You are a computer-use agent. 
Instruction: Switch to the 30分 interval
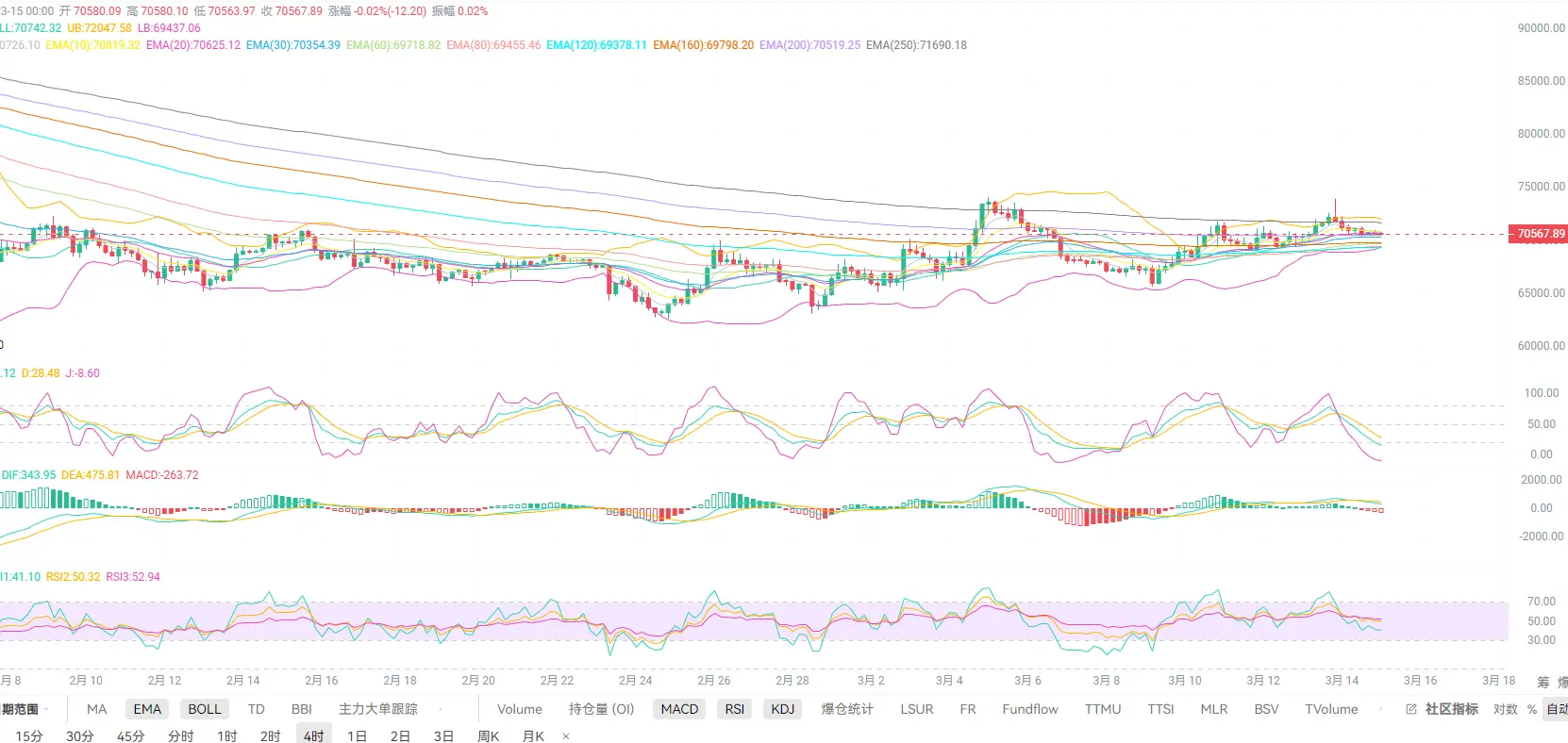coord(80,736)
